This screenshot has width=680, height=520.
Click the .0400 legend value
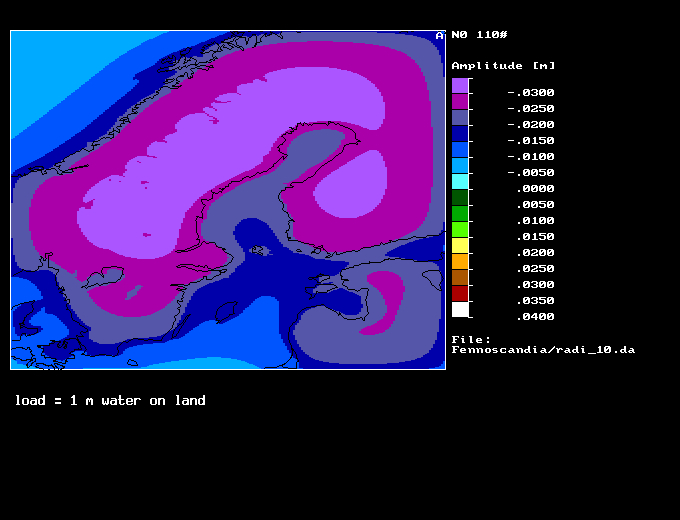(x=535, y=317)
